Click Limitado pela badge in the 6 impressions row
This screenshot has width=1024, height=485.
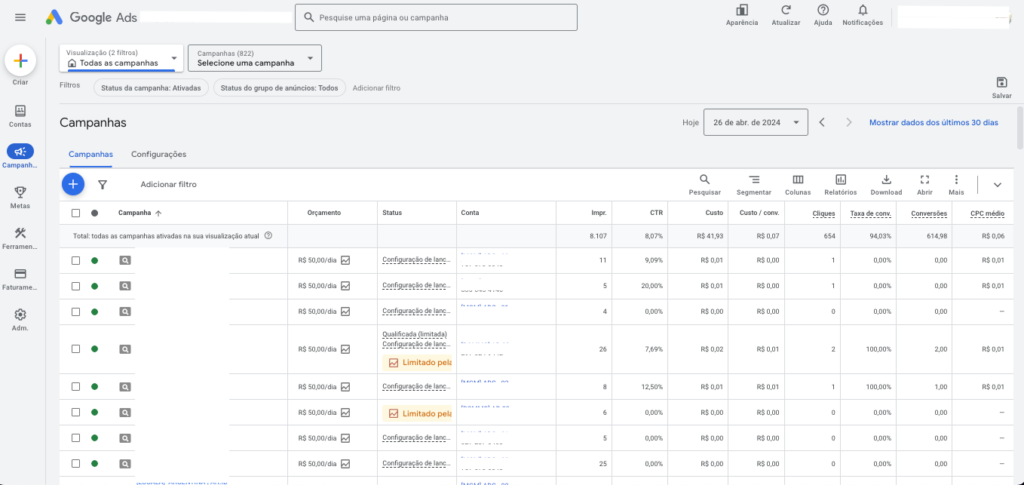pos(418,413)
